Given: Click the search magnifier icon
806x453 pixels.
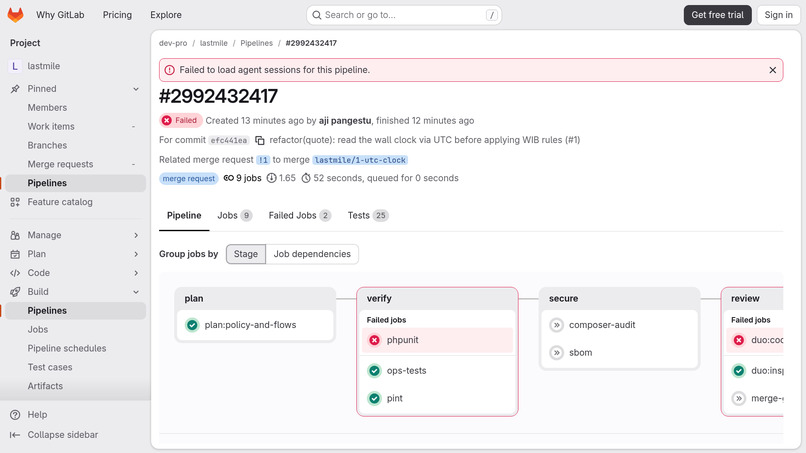Looking at the screenshot, I should coord(317,15).
